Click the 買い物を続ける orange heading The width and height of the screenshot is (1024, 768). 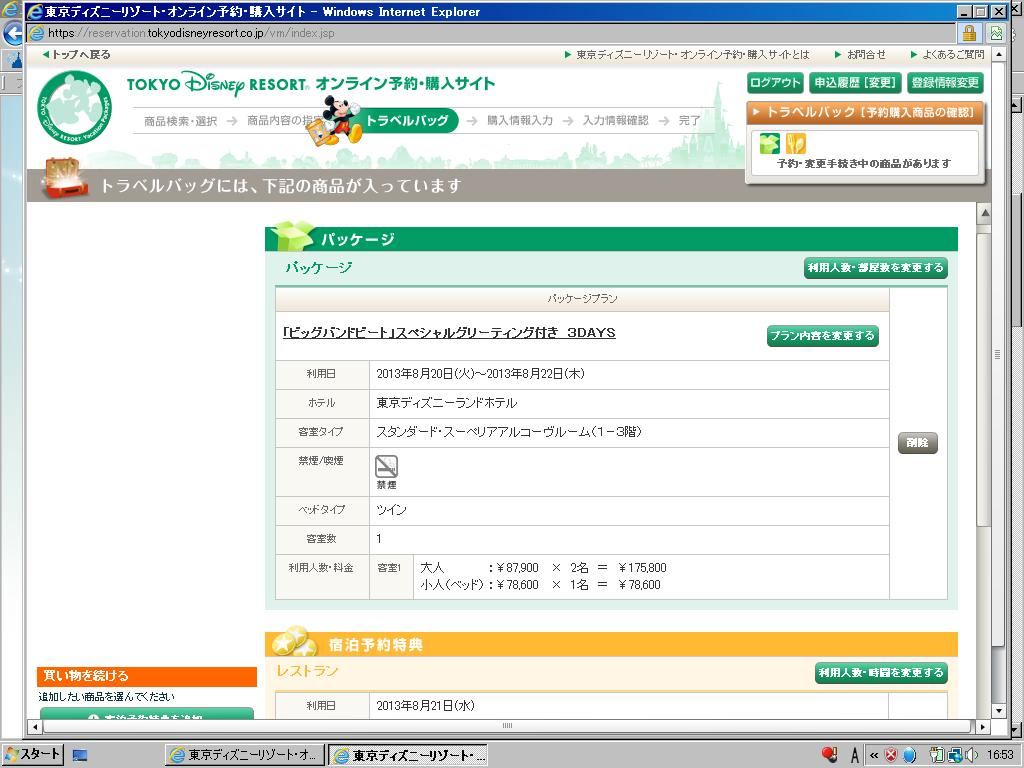pyautogui.click(x=147, y=676)
